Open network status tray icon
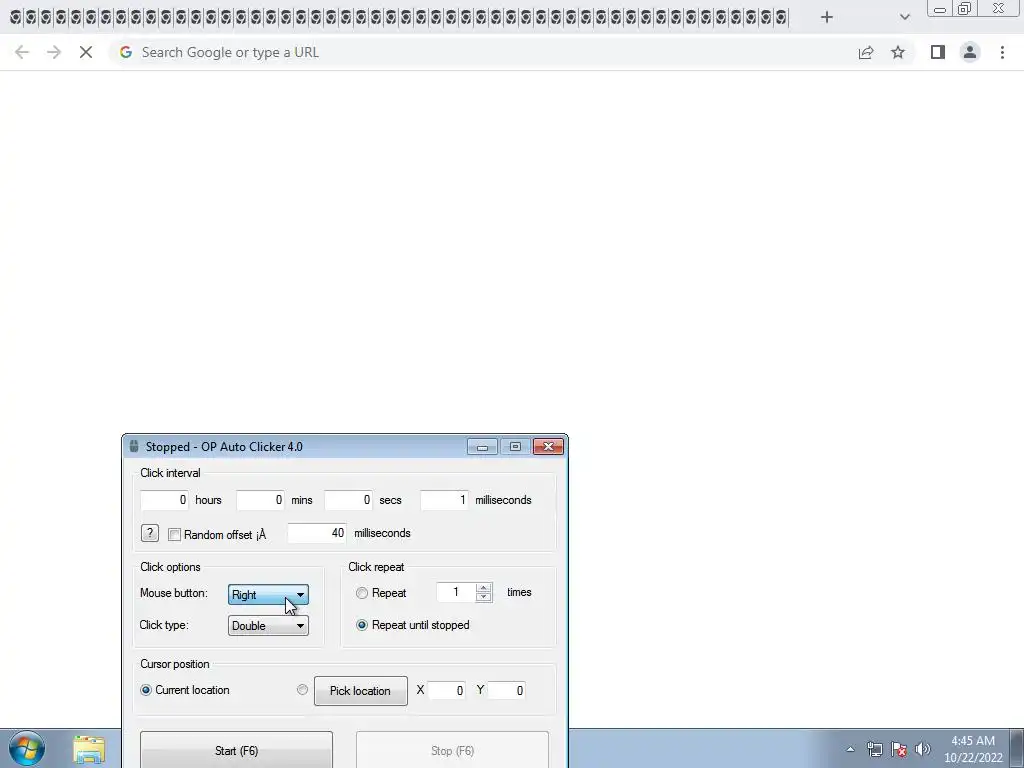The height and width of the screenshot is (768, 1024). pos(874,750)
